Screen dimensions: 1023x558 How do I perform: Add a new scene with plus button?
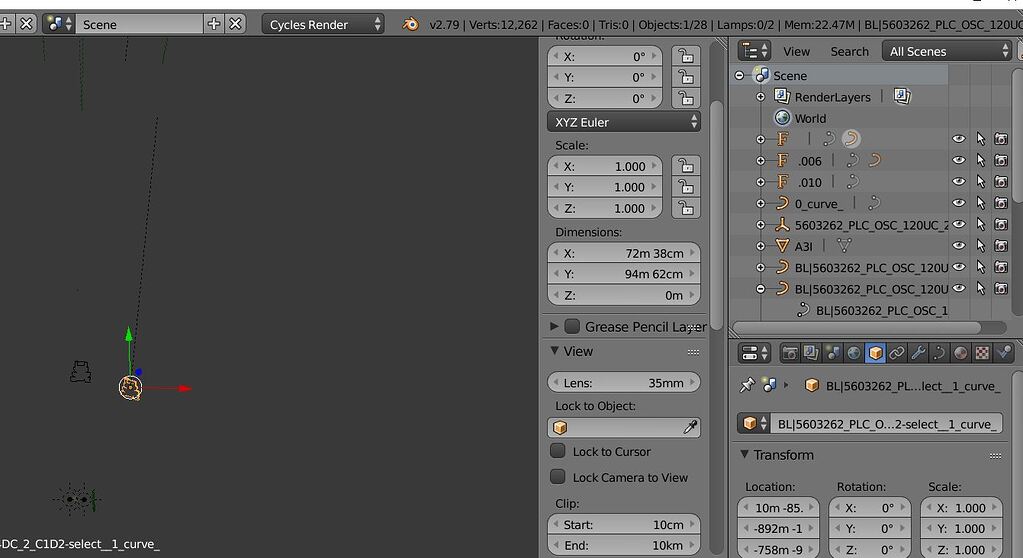[213, 24]
